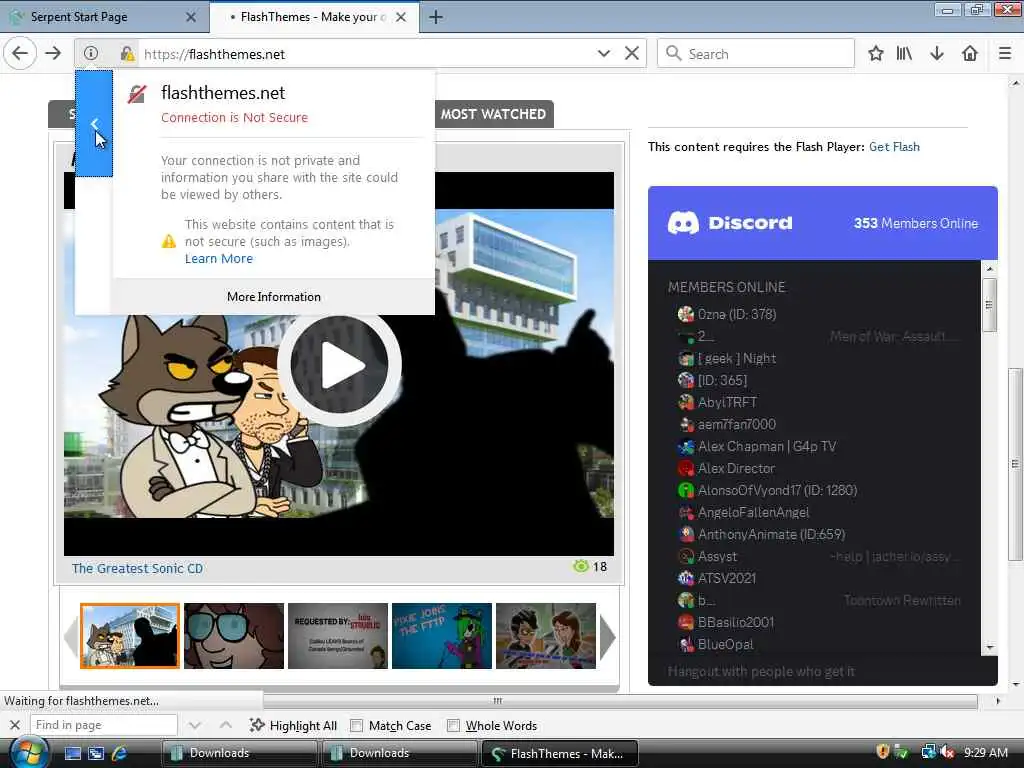This screenshot has width=1024, height=768.
Task: Focus the Find in page field
Action: [x=104, y=725]
